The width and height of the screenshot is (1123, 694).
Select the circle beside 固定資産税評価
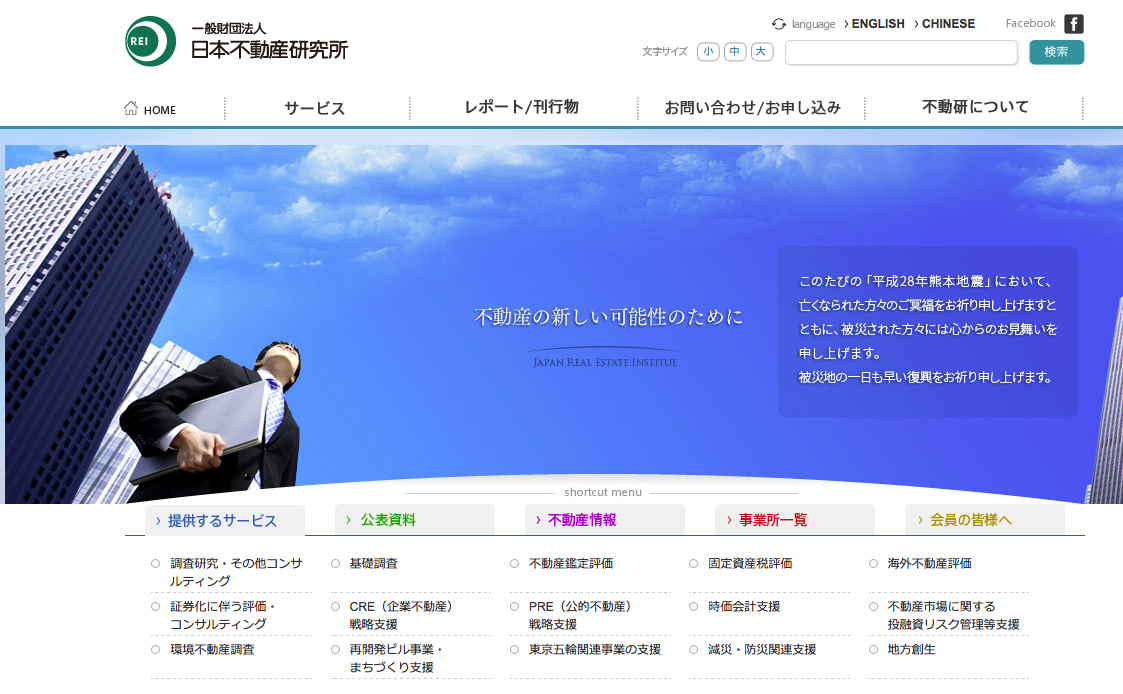click(x=693, y=563)
